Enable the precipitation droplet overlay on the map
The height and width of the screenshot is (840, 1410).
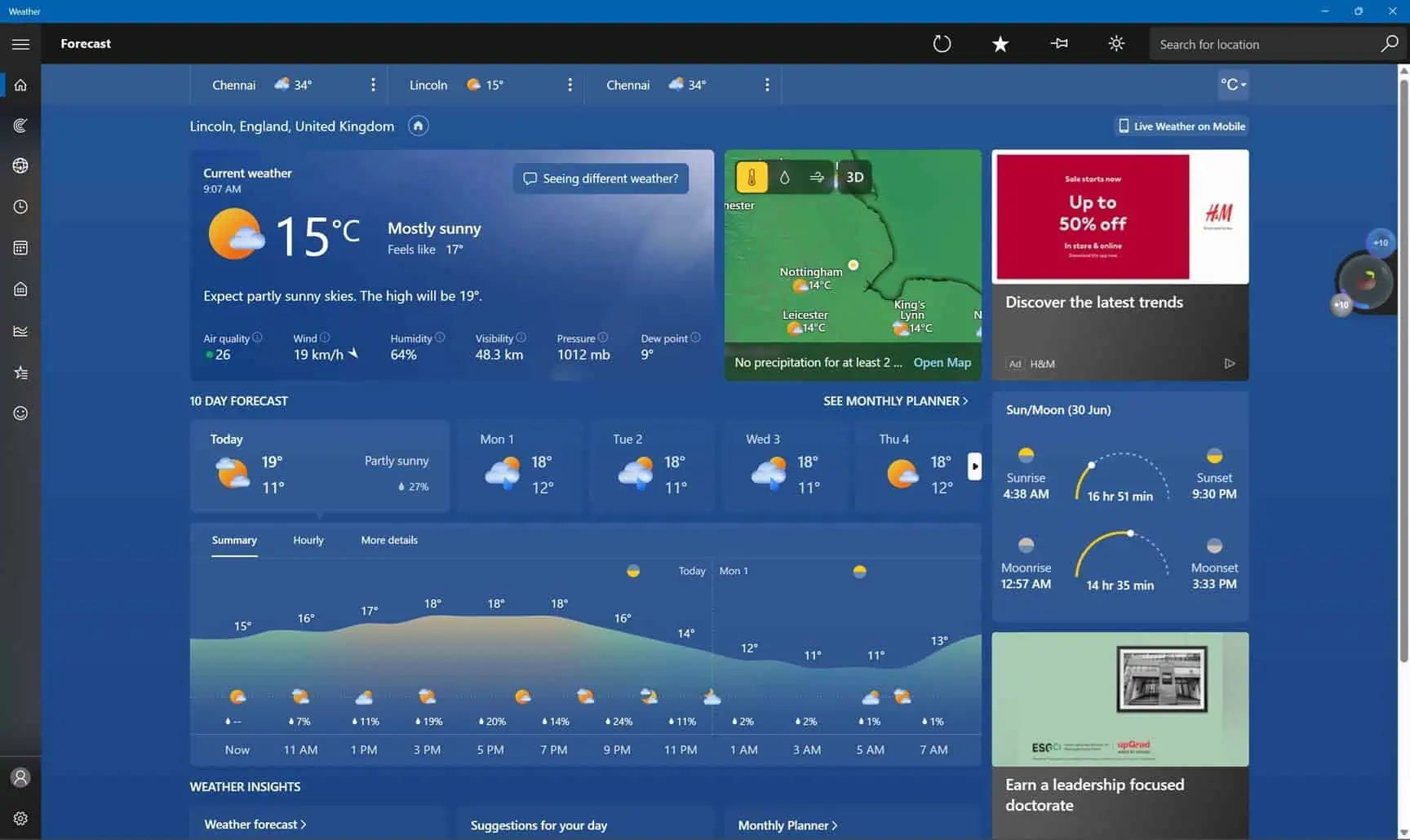coord(783,176)
